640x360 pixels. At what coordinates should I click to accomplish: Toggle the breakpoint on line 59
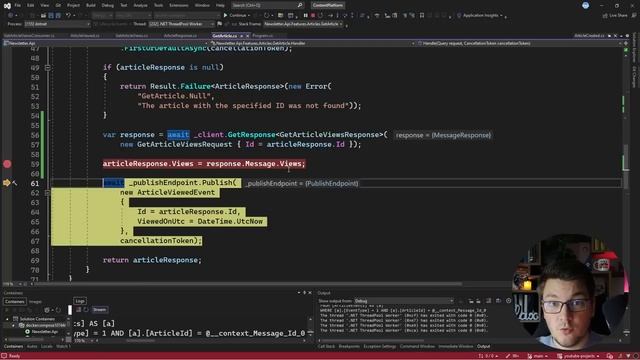pos(7,164)
